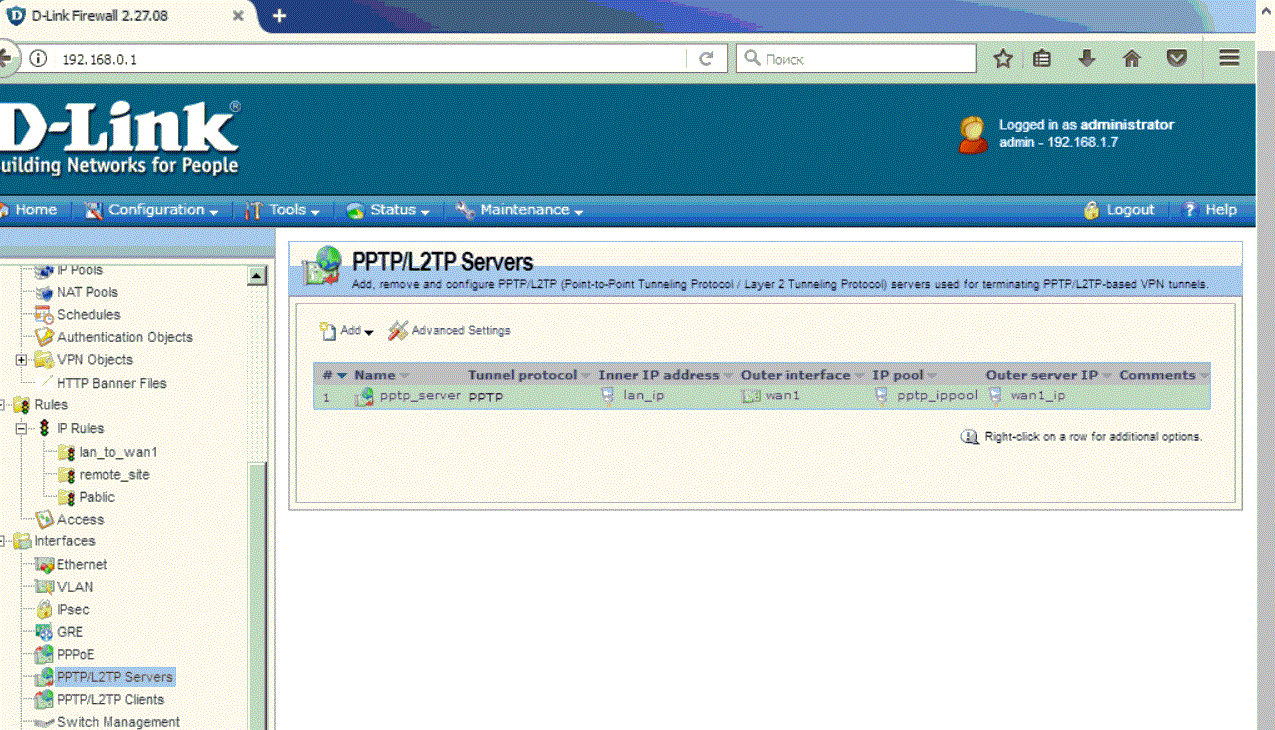Click the remote_site rule icon
This screenshot has width=1275, height=730.
tap(67, 474)
